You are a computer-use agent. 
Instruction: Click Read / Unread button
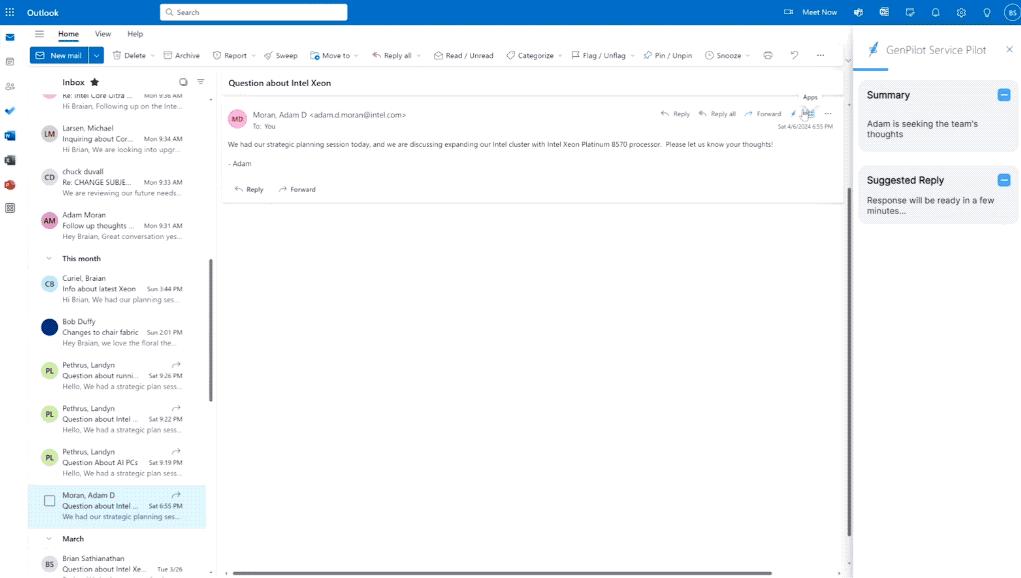tap(464, 55)
